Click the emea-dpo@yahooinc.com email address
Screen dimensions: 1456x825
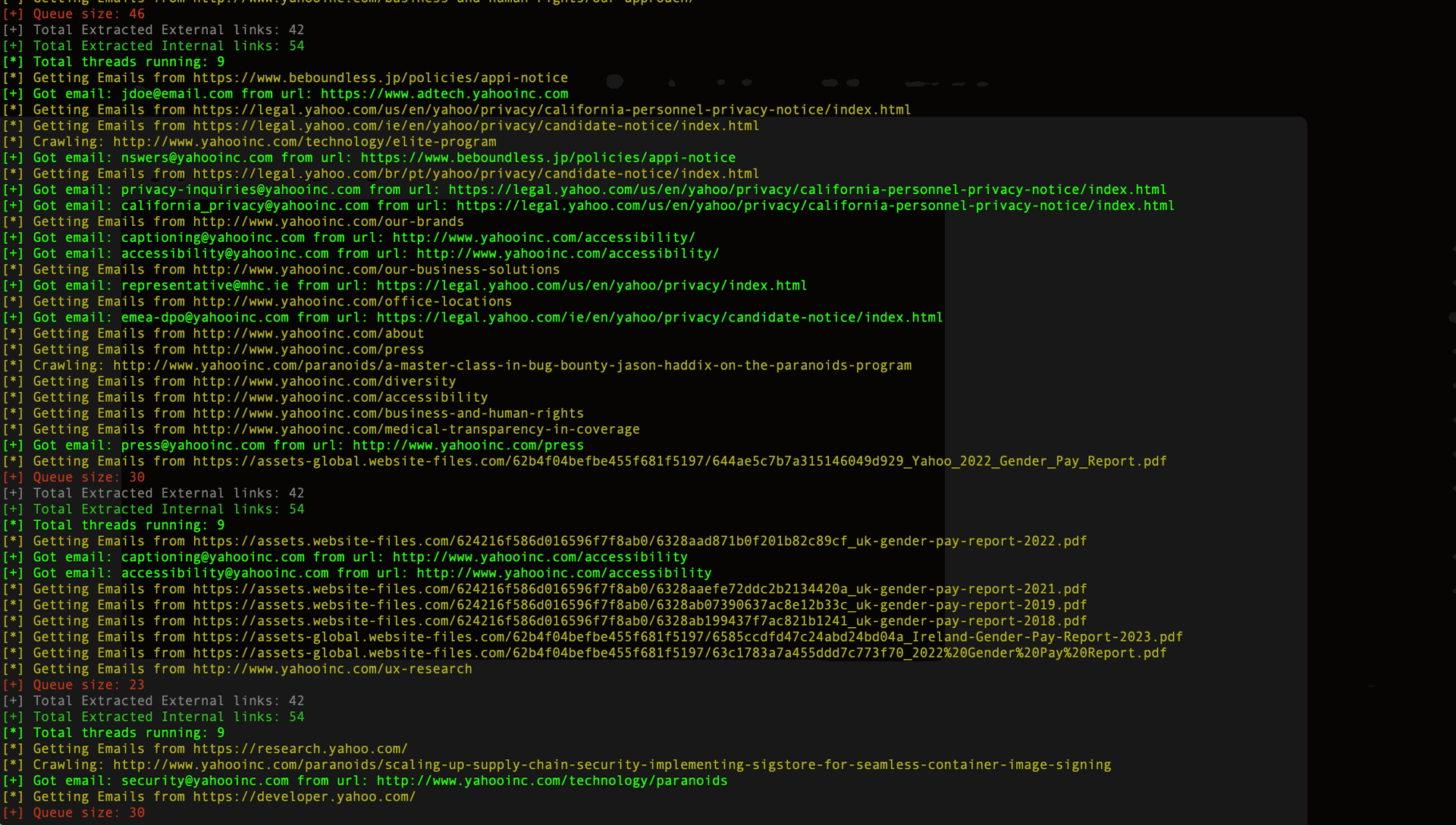tap(205, 318)
